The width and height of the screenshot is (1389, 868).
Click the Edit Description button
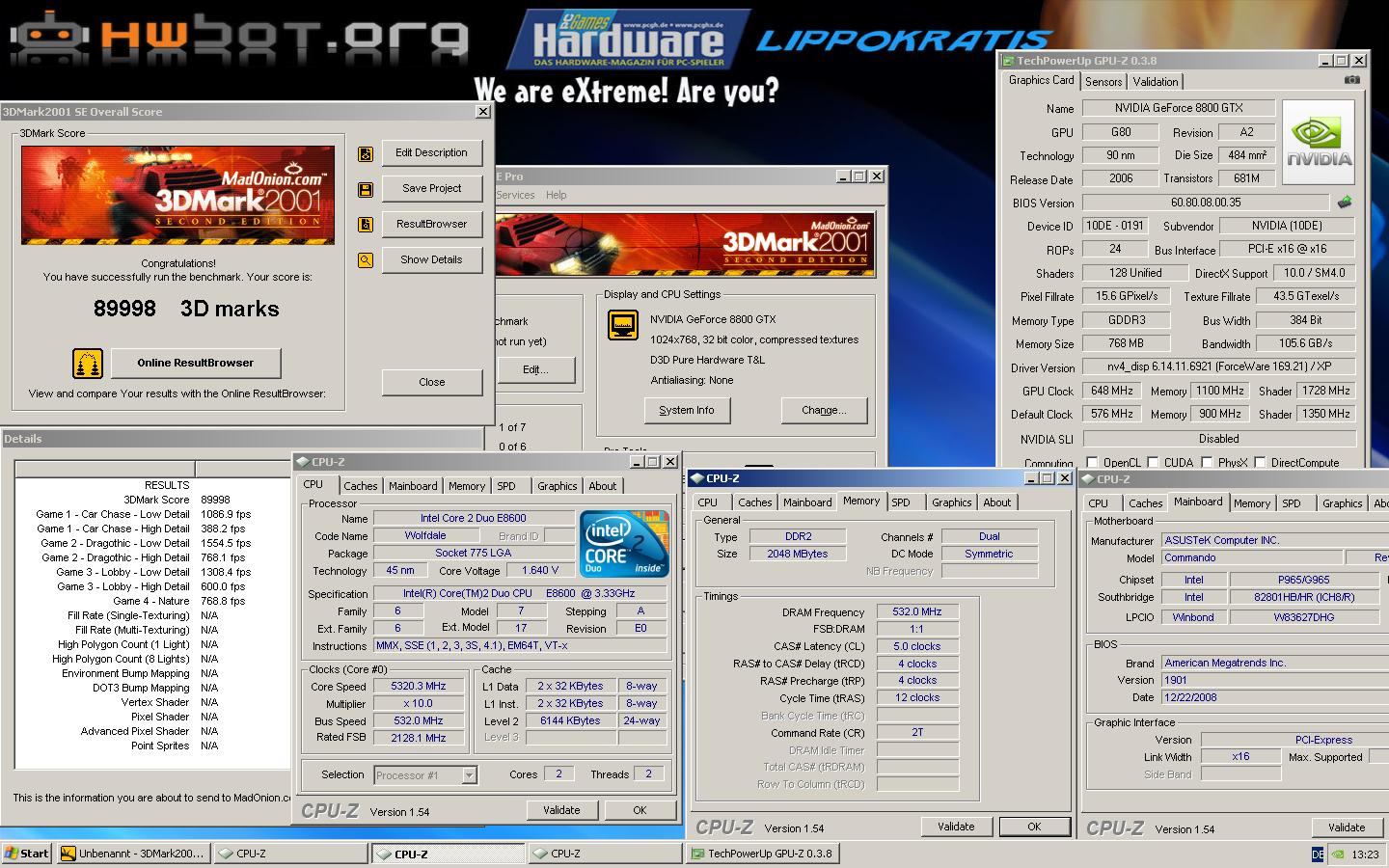click(x=431, y=153)
